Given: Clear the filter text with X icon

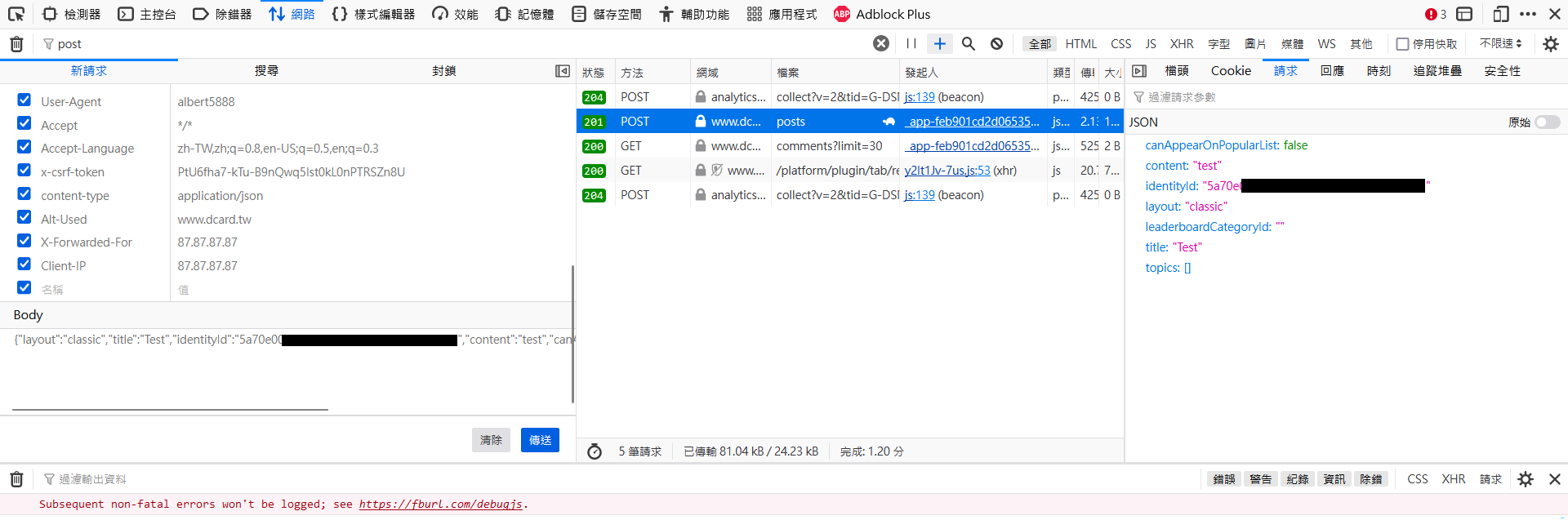Looking at the screenshot, I should click(881, 43).
